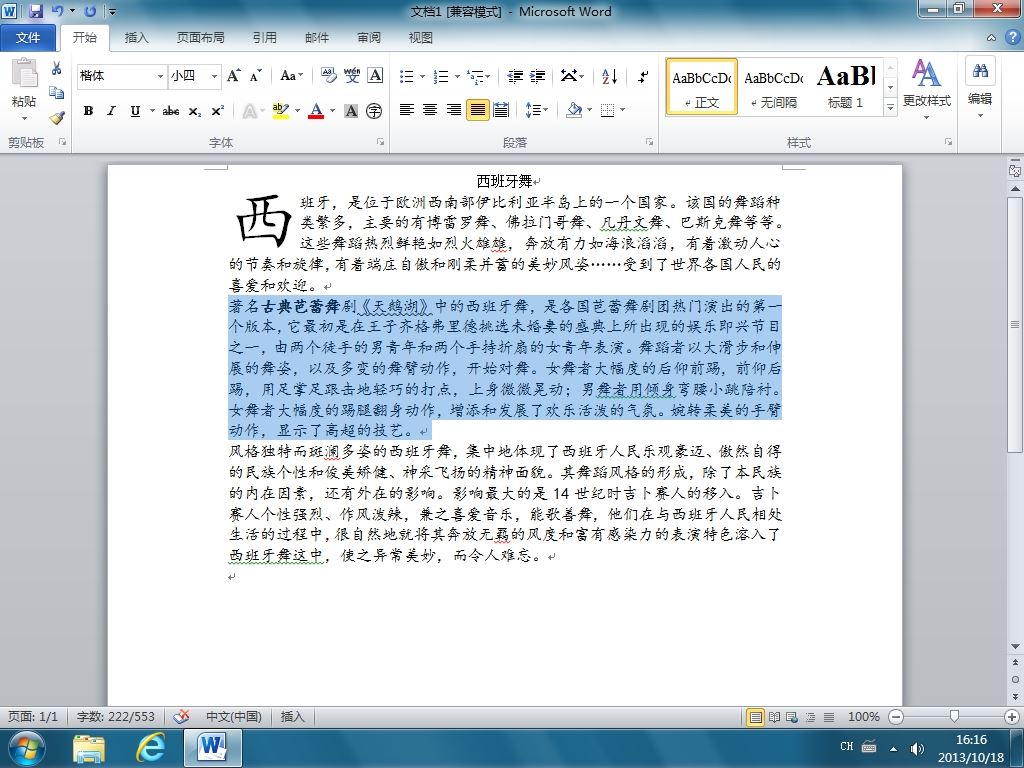
Task: Click the Character Border icon
Action: click(x=375, y=76)
